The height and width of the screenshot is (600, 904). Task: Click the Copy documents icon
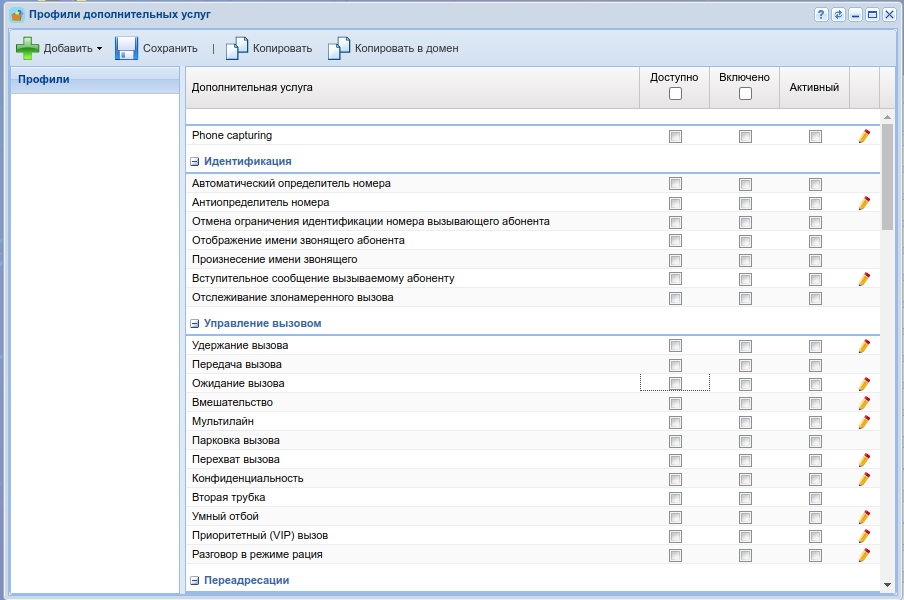[236, 48]
